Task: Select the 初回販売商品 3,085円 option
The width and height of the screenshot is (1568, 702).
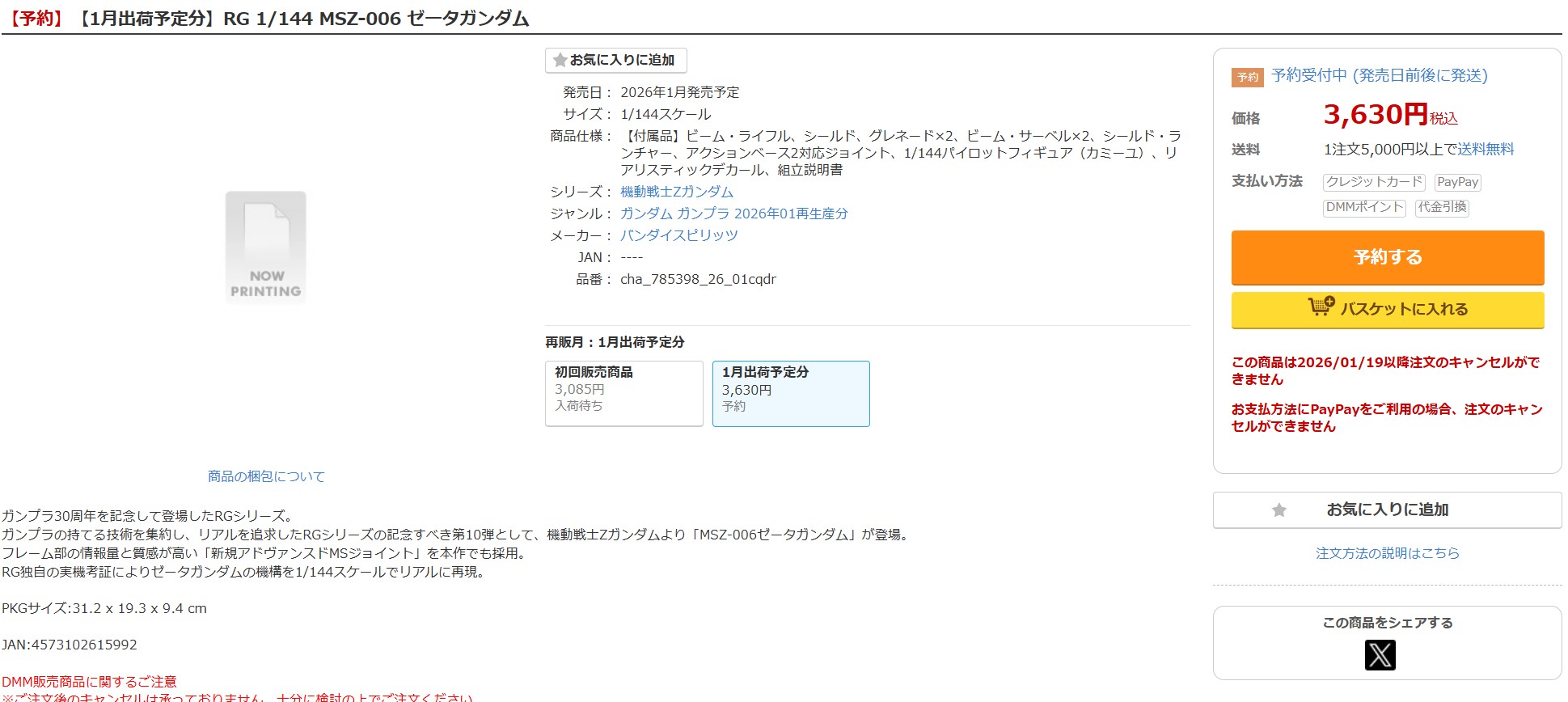Action: tap(624, 393)
